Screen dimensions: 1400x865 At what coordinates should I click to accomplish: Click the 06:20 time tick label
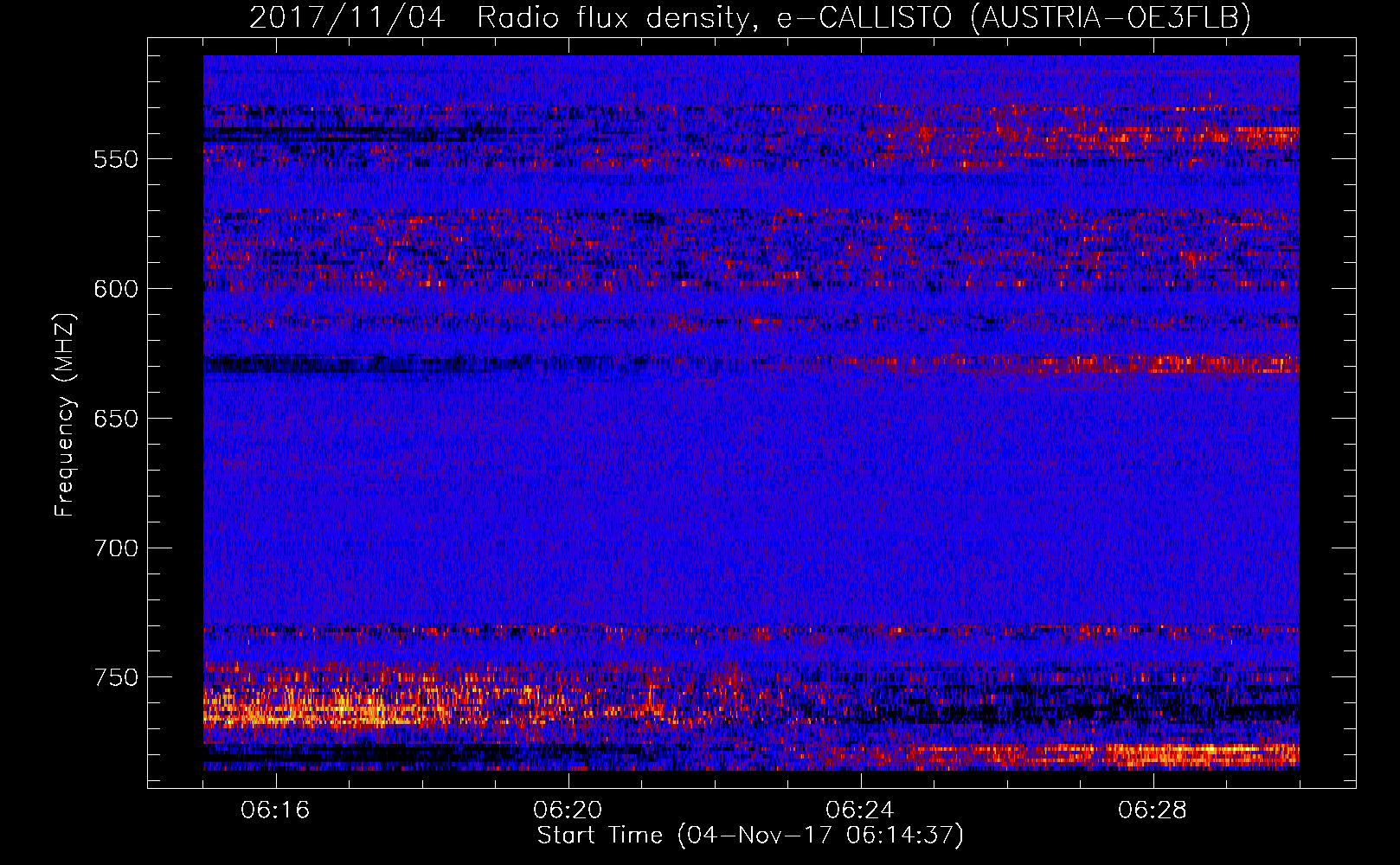[568, 811]
